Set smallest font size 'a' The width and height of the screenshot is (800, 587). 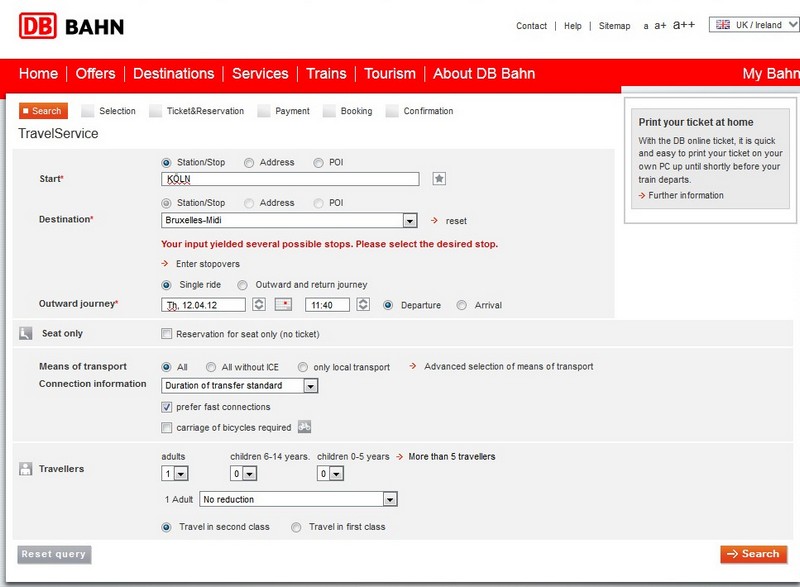[x=646, y=26]
